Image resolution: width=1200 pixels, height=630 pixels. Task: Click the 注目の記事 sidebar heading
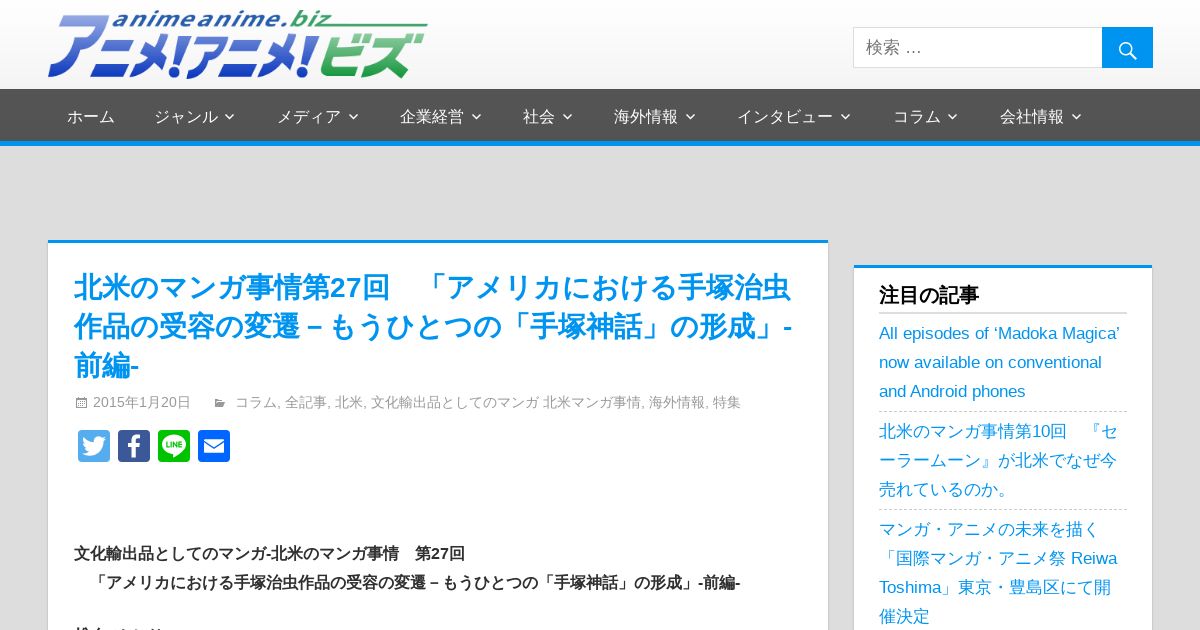[x=929, y=295]
